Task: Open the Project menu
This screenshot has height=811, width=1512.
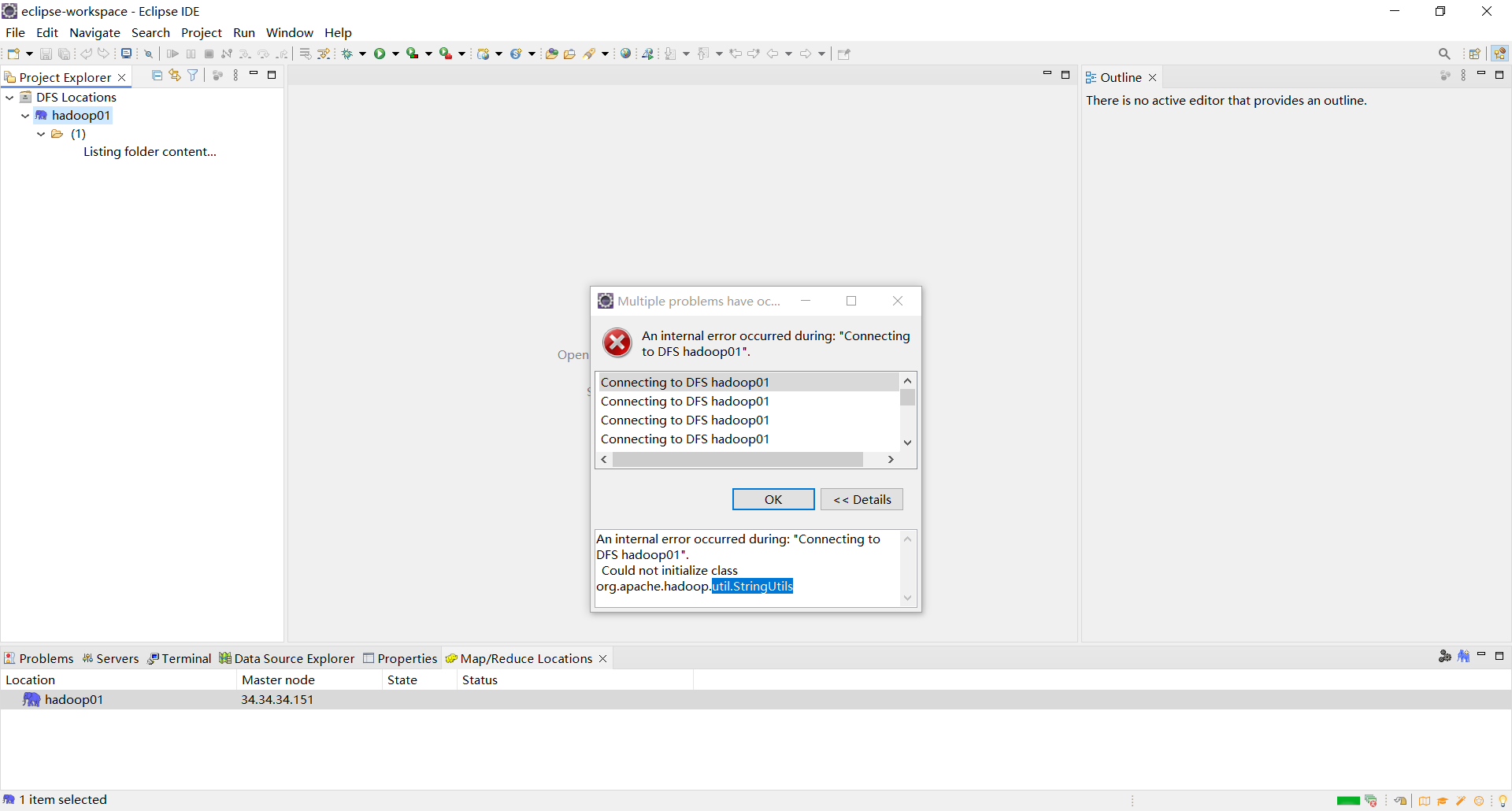Action: [202, 32]
